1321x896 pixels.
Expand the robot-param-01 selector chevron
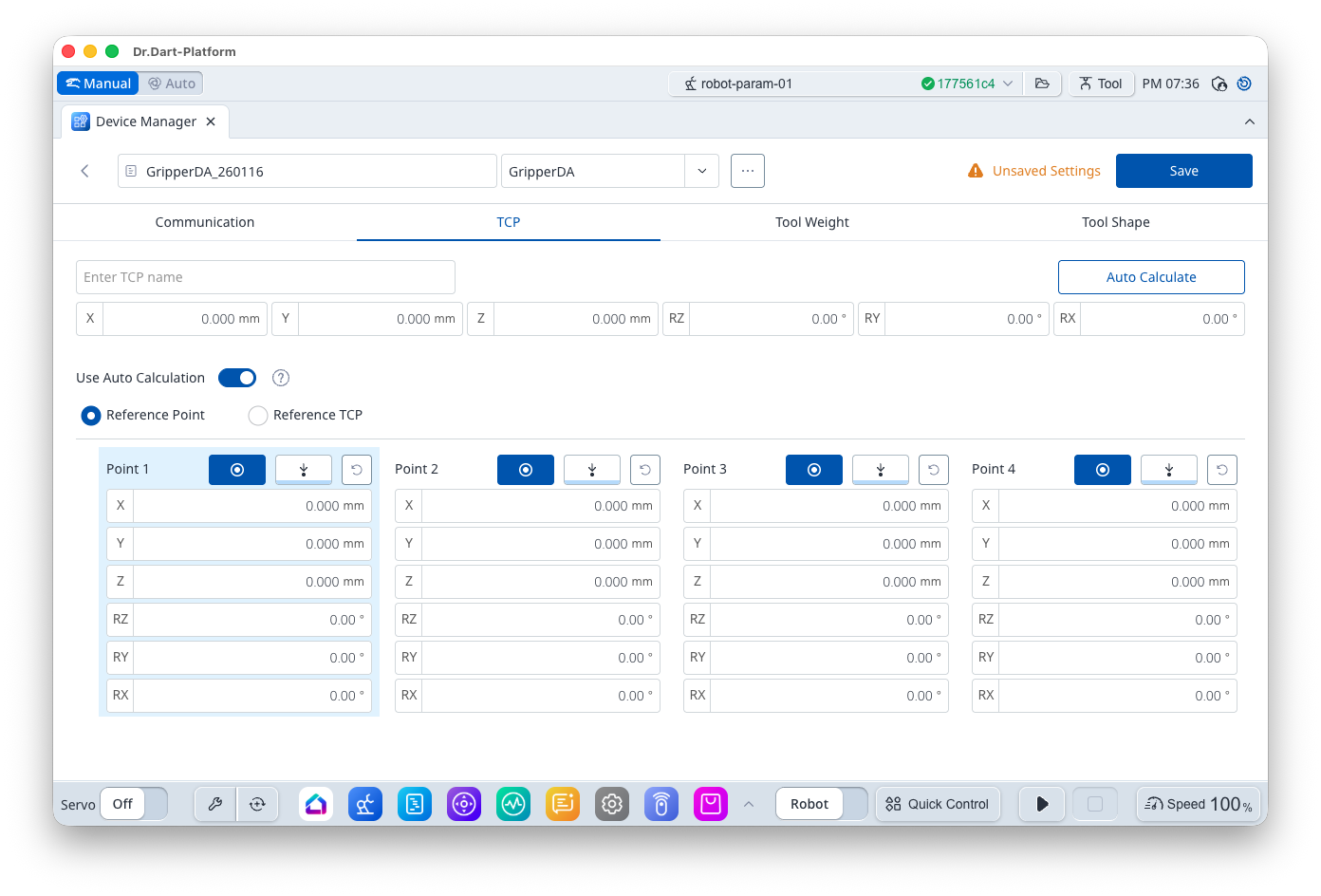click(x=1008, y=84)
